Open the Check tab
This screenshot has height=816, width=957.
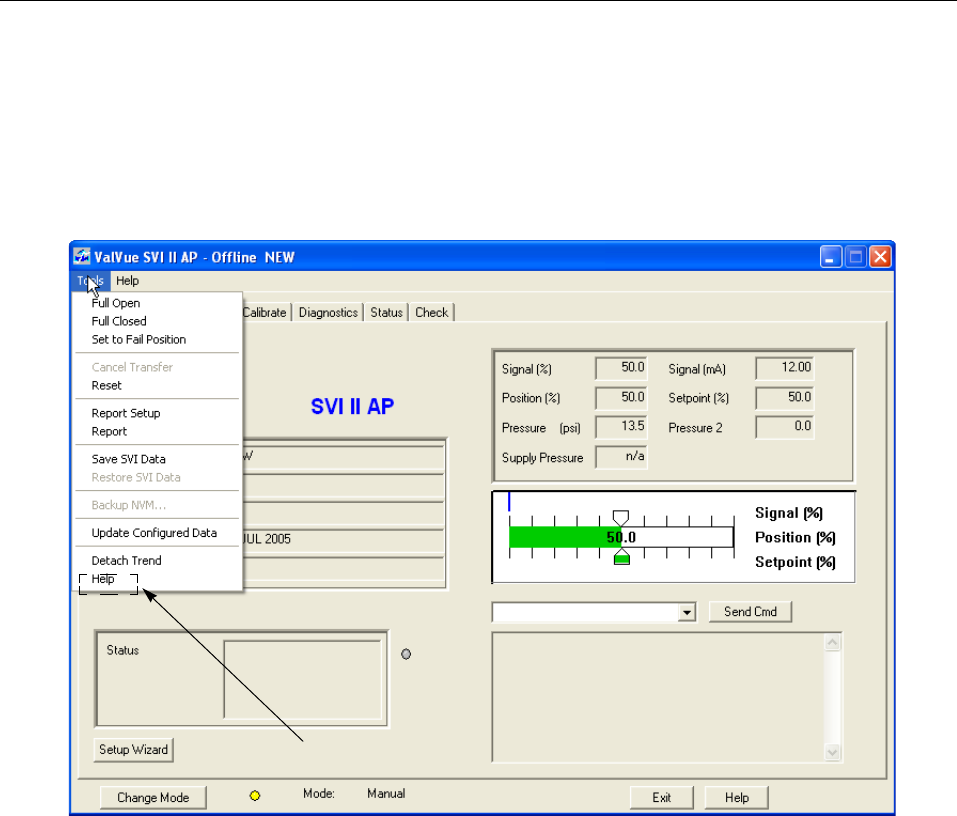pyautogui.click(x=432, y=312)
